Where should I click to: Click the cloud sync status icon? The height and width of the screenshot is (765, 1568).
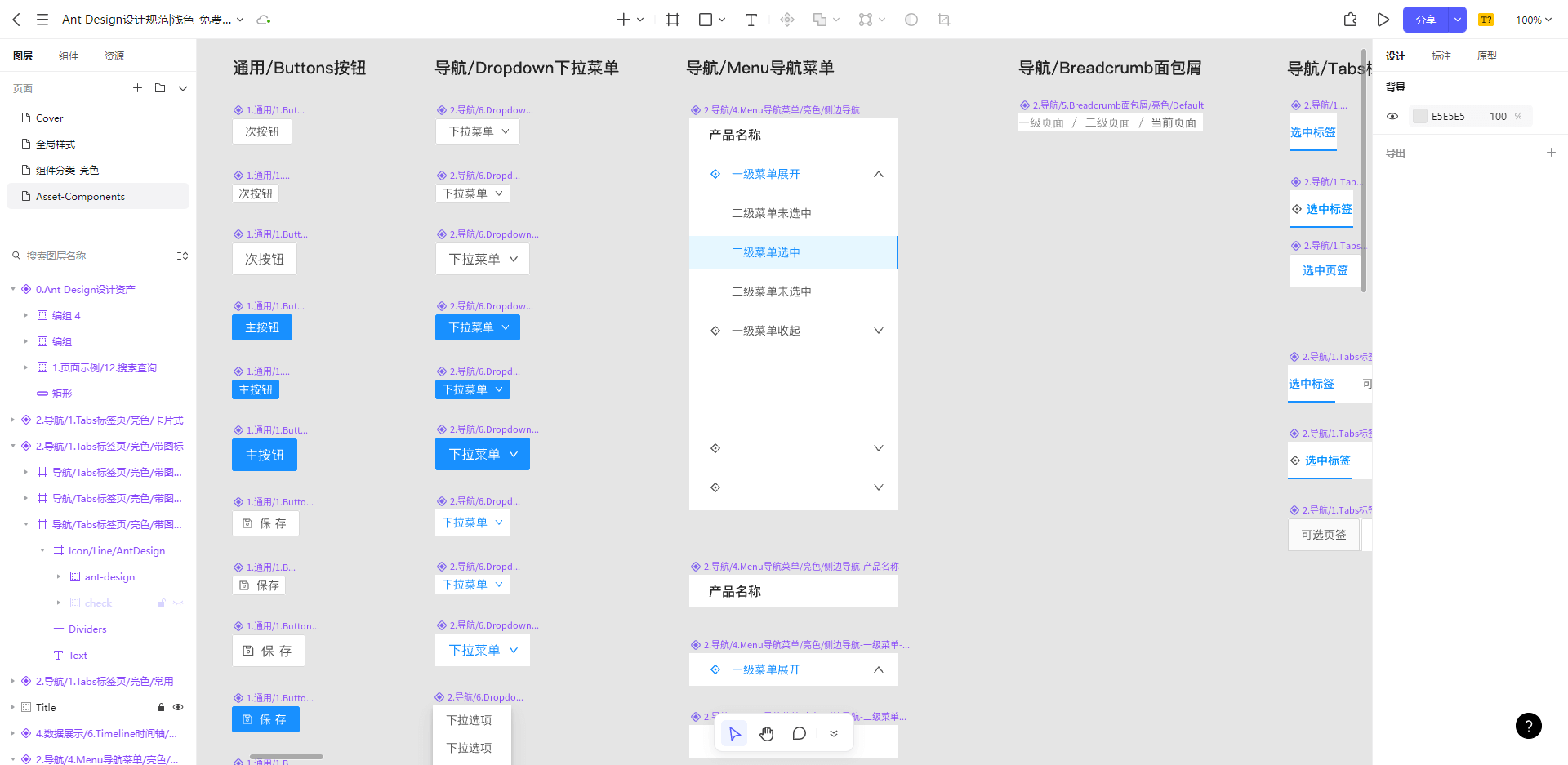[x=263, y=20]
